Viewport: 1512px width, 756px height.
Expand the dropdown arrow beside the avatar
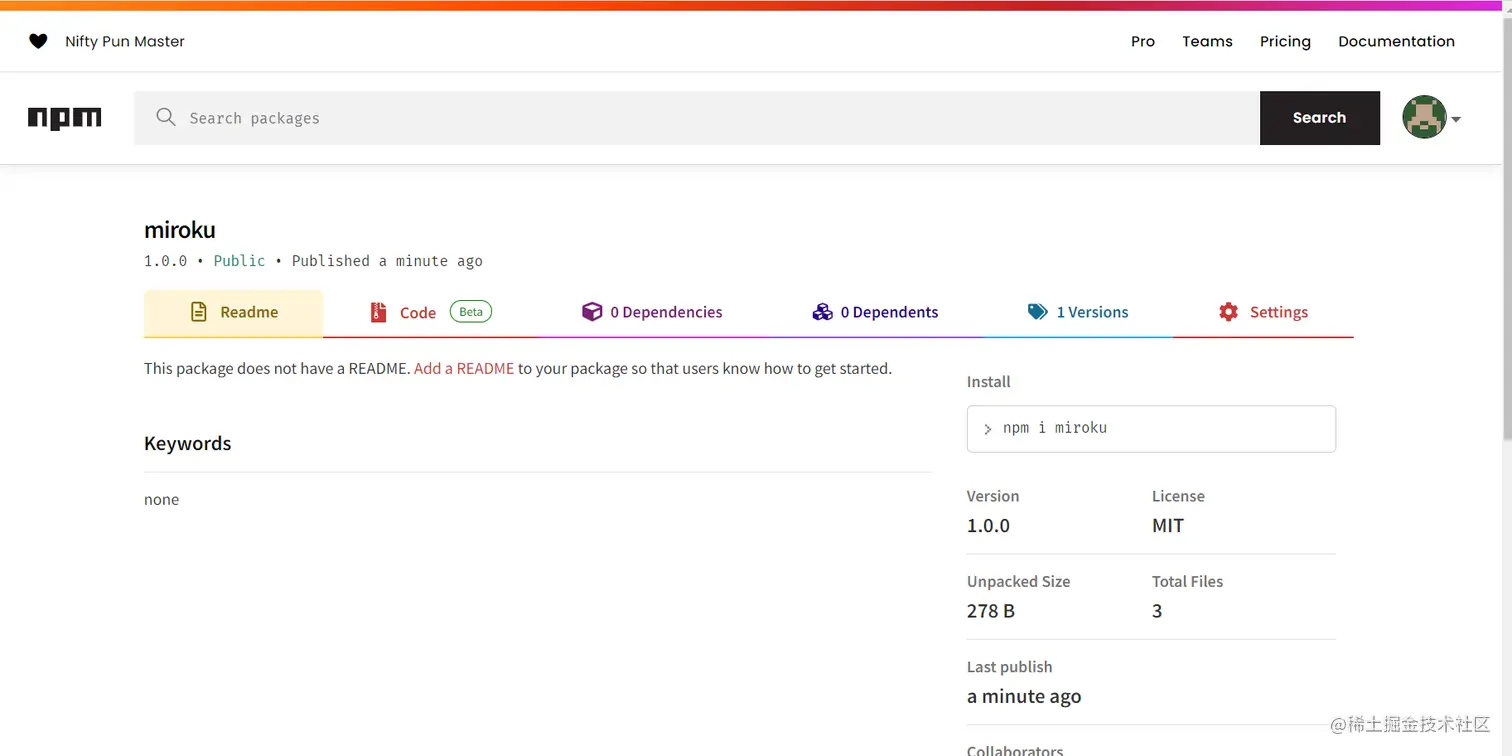(x=1456, y=119)
